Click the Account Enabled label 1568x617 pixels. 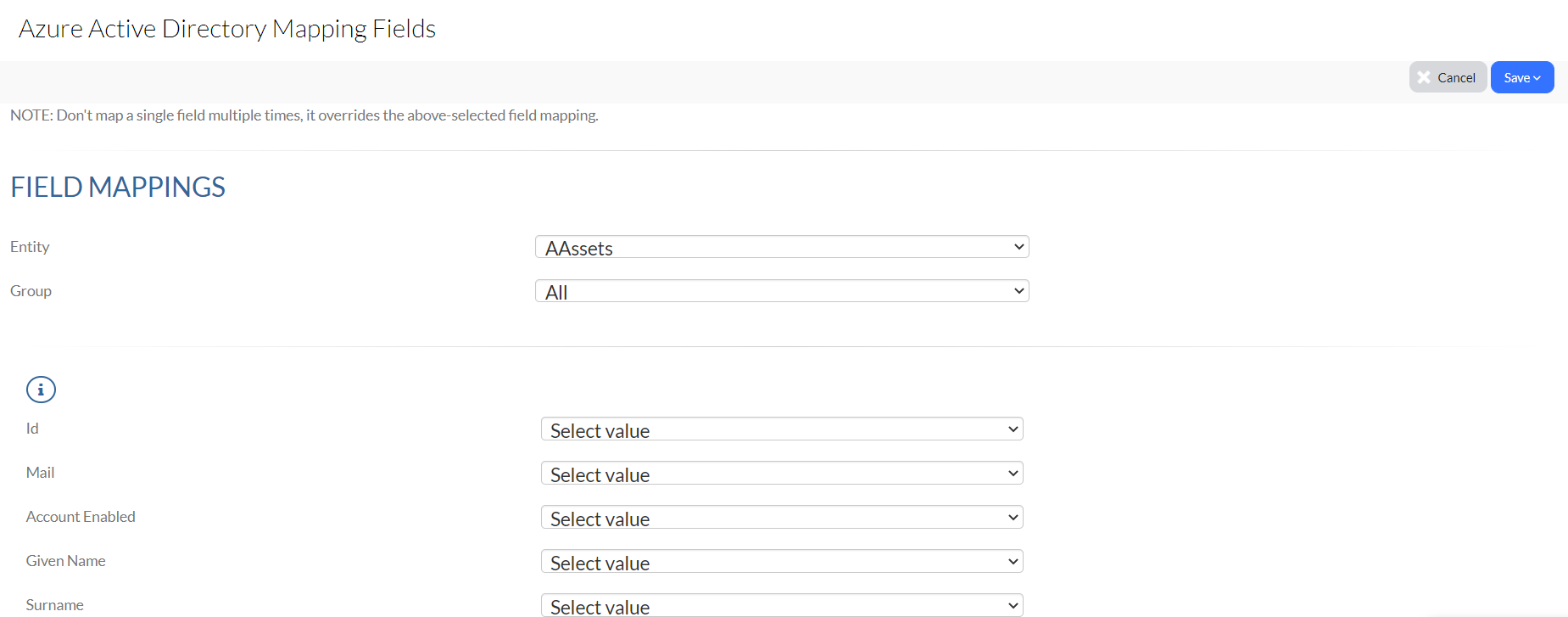(x=81, y=517)
